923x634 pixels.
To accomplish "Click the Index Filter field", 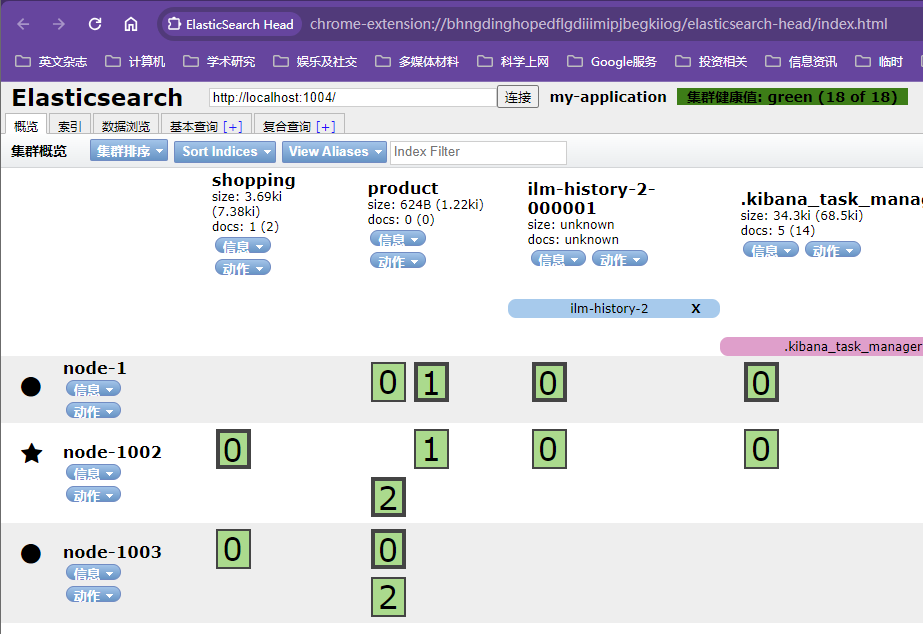I will [479, 152].
